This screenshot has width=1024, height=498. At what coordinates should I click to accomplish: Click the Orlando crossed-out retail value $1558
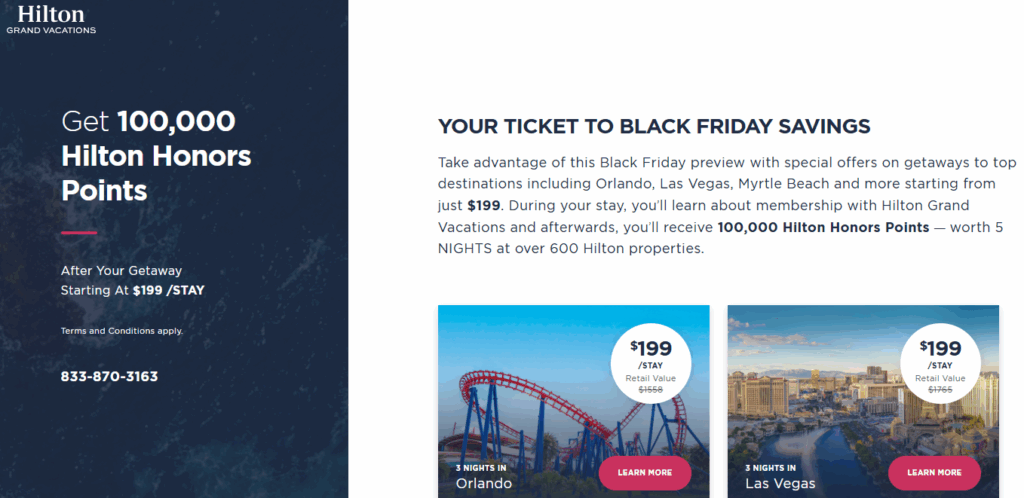point(650,389)
